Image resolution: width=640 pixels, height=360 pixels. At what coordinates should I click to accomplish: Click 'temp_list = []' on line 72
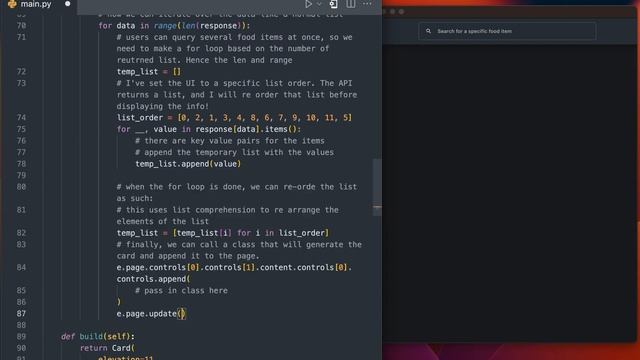pyautogui.click(x=149, y=71)
